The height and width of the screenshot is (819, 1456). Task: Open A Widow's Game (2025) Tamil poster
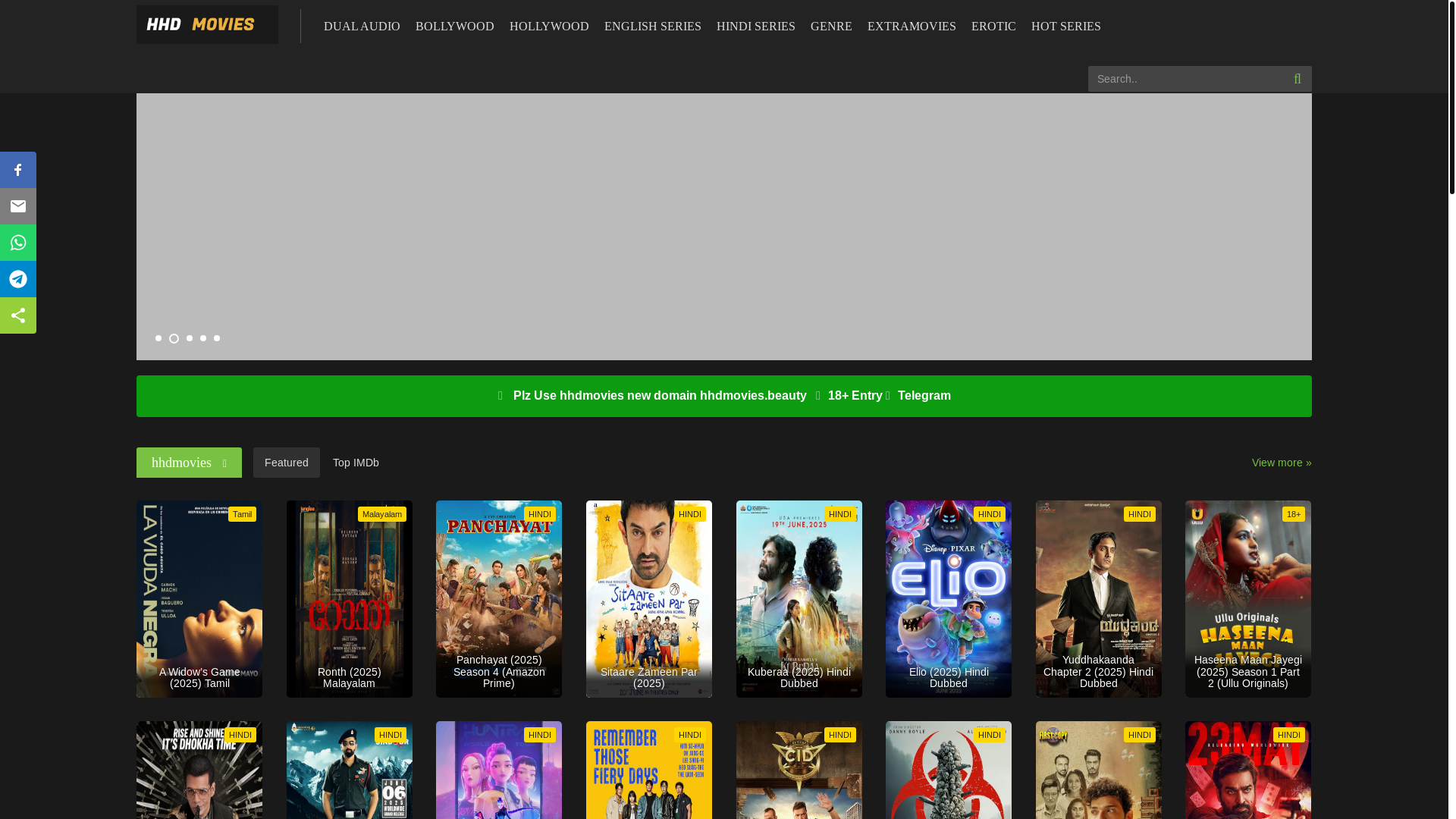point(199,599)
